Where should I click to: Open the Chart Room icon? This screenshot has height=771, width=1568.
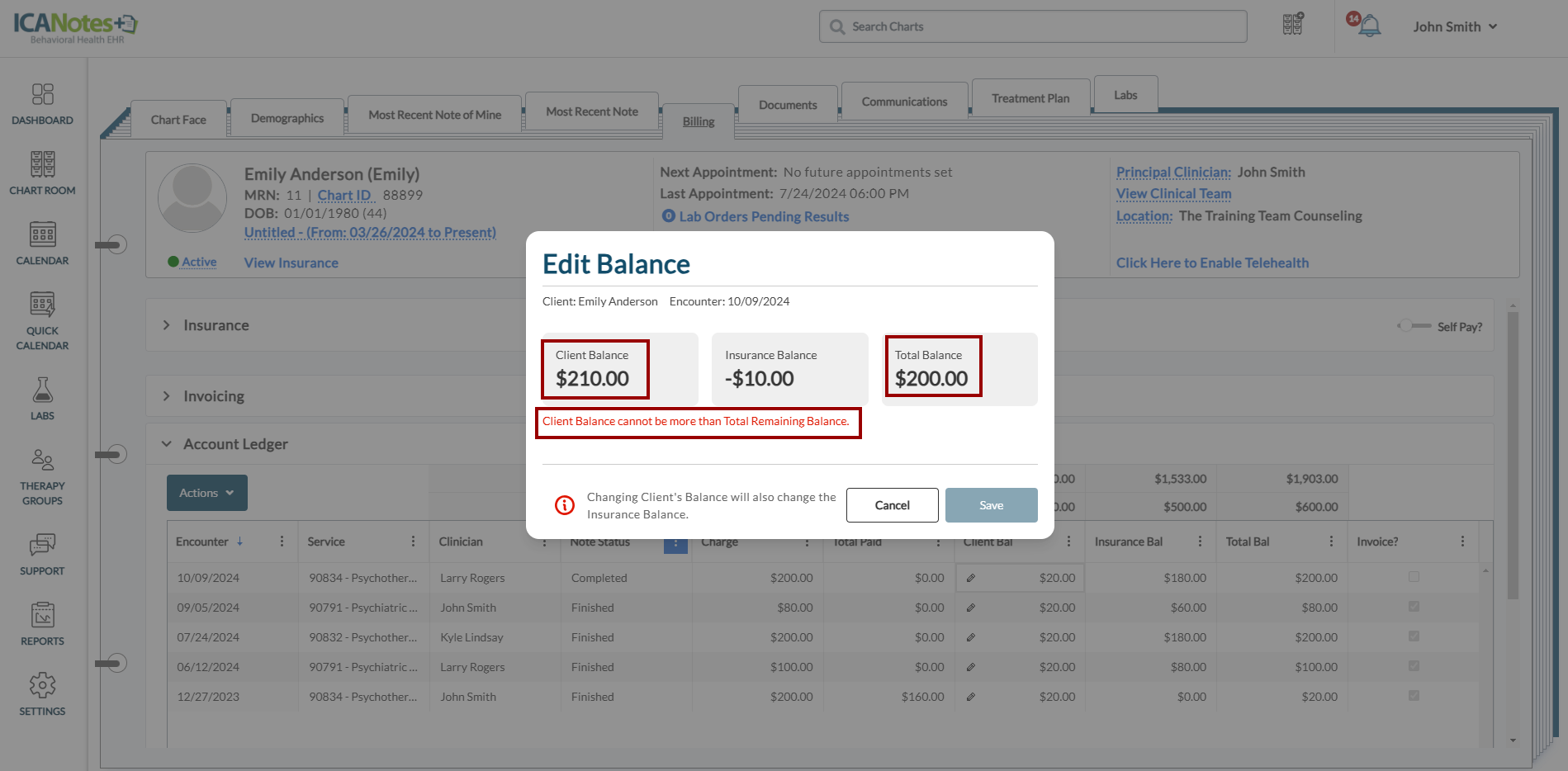pos(42,173)
